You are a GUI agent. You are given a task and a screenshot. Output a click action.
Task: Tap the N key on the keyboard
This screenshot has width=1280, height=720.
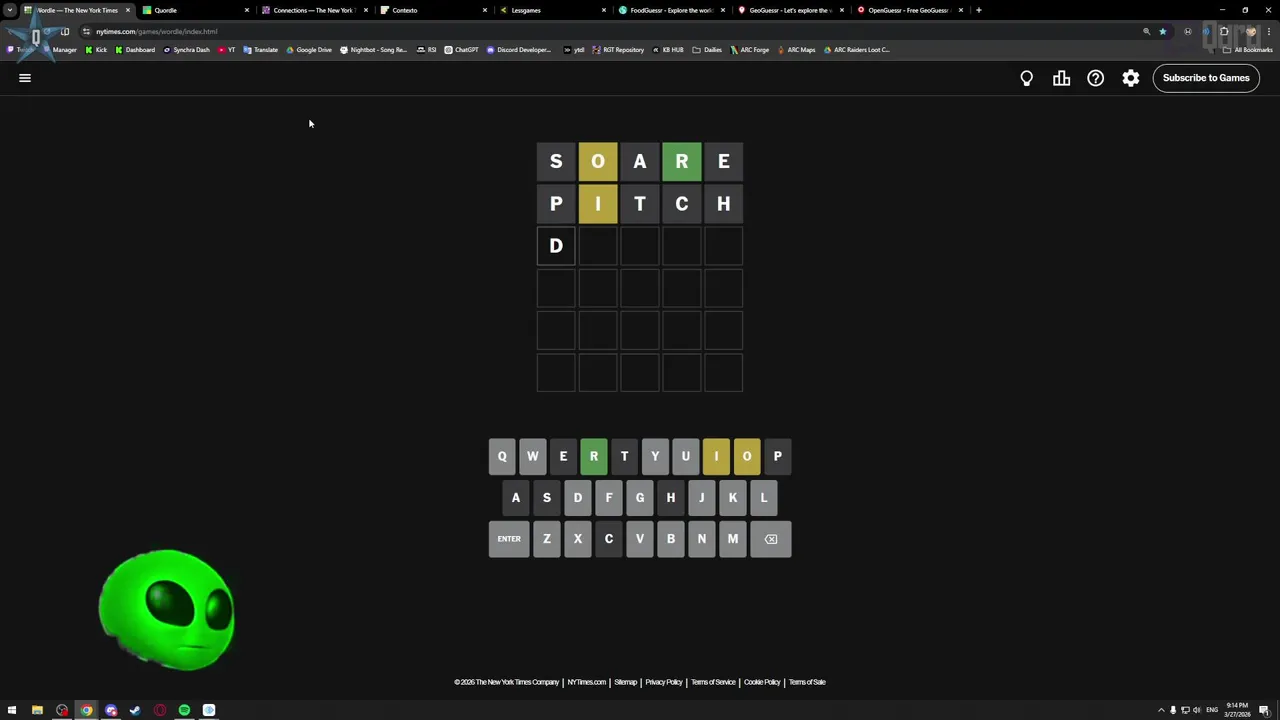point(702,539)
